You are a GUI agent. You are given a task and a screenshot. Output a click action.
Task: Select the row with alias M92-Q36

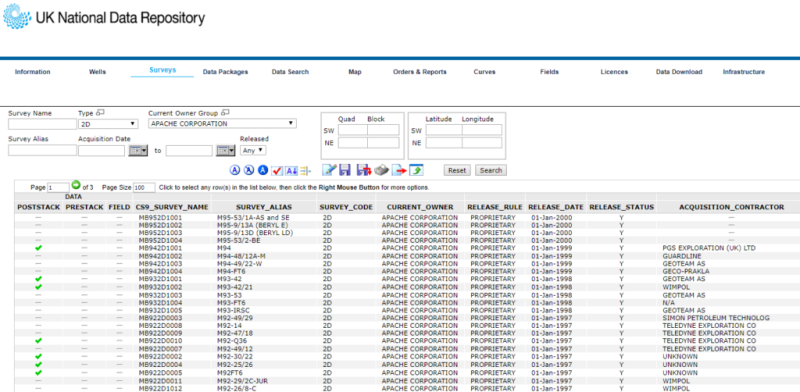(x=407, y=340)
